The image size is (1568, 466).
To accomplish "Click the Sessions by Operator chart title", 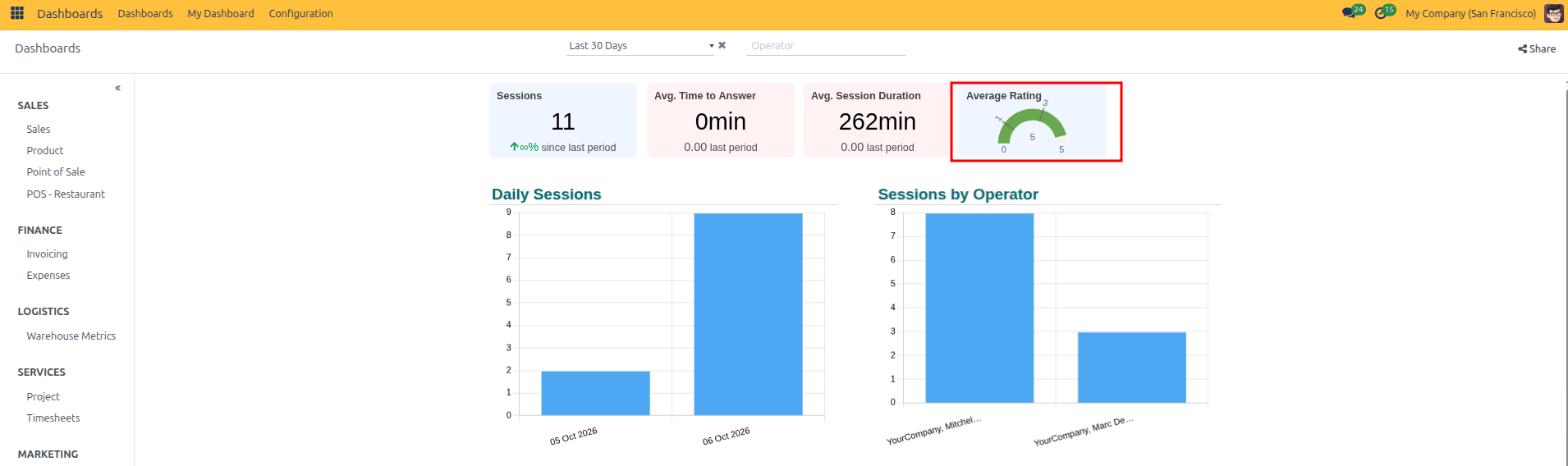I will point(958,194).
